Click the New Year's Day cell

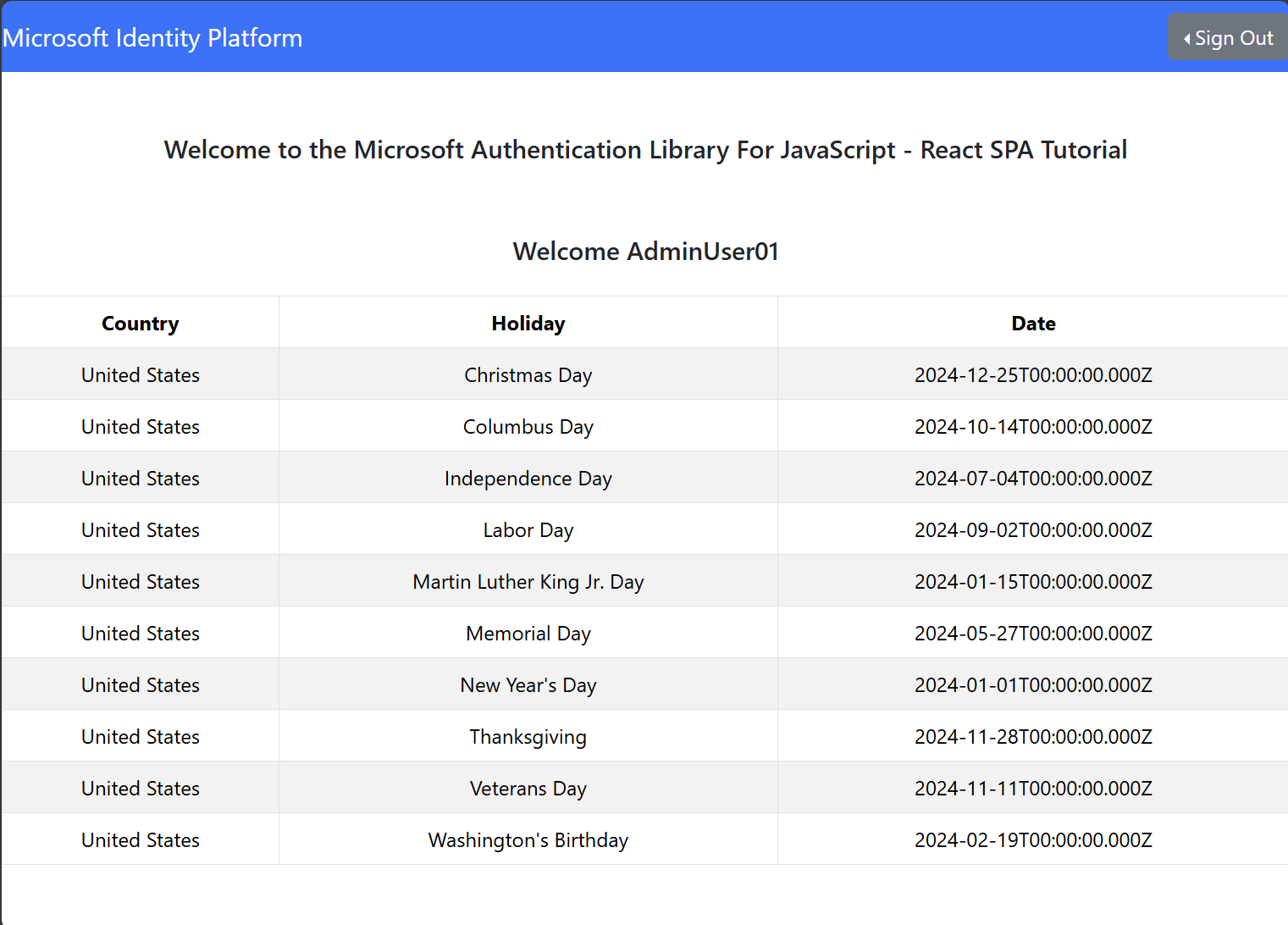528,685
